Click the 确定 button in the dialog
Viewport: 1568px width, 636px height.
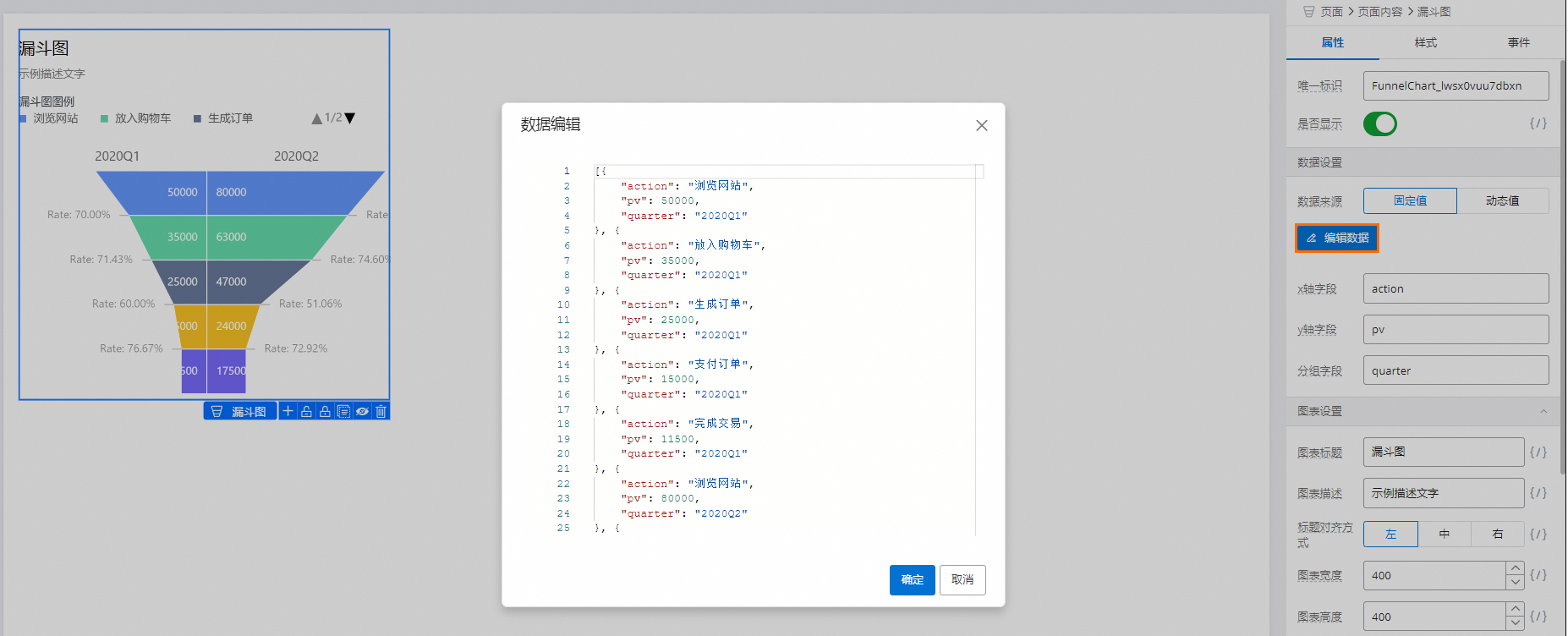click(913, 580)
